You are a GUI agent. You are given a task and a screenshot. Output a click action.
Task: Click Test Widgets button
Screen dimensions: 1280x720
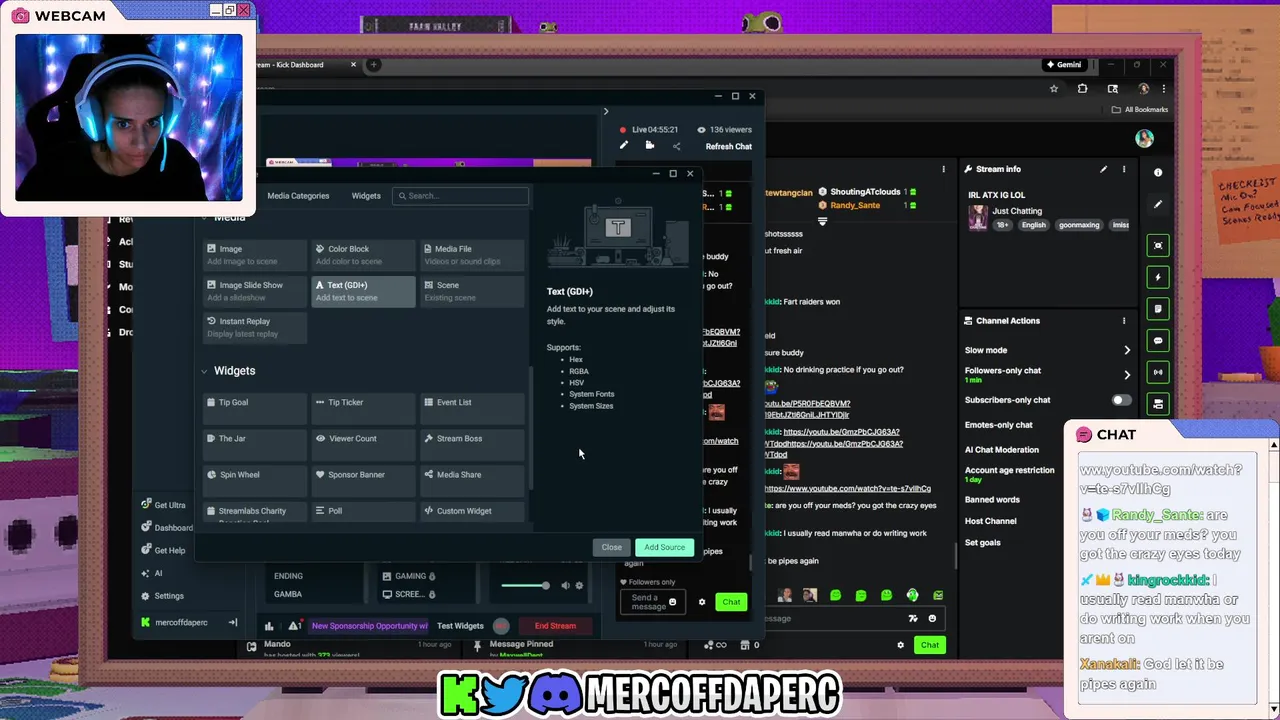pos(460,626)
